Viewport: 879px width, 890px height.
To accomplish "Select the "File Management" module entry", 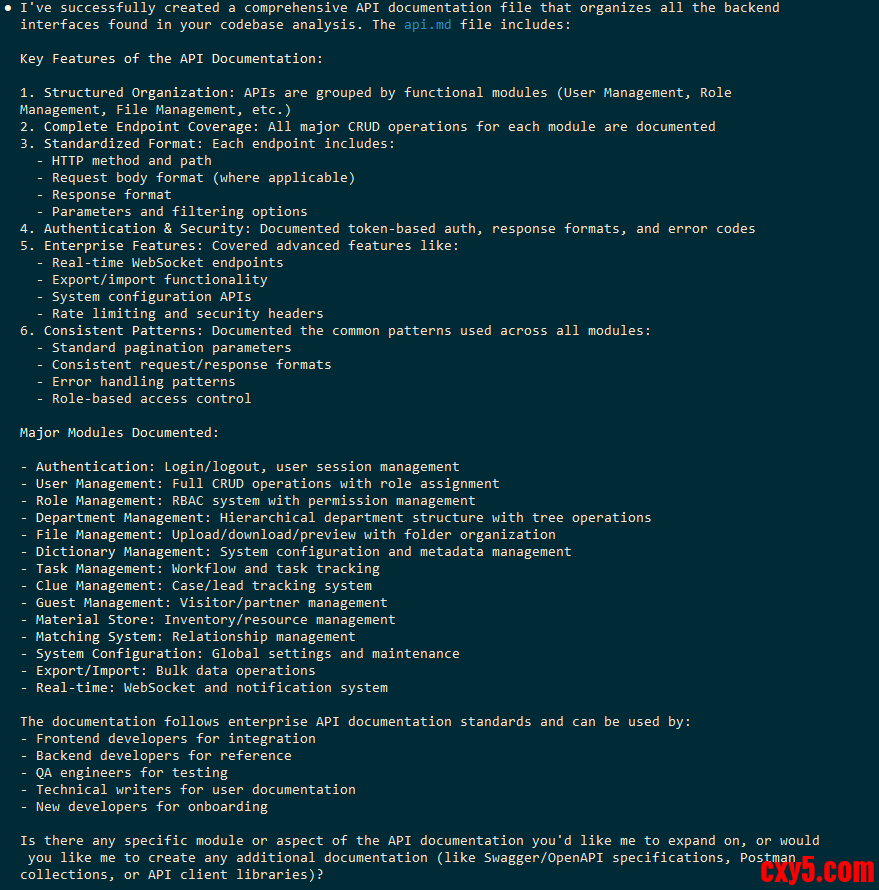I will pyautogui.click(x=288, y=535).
